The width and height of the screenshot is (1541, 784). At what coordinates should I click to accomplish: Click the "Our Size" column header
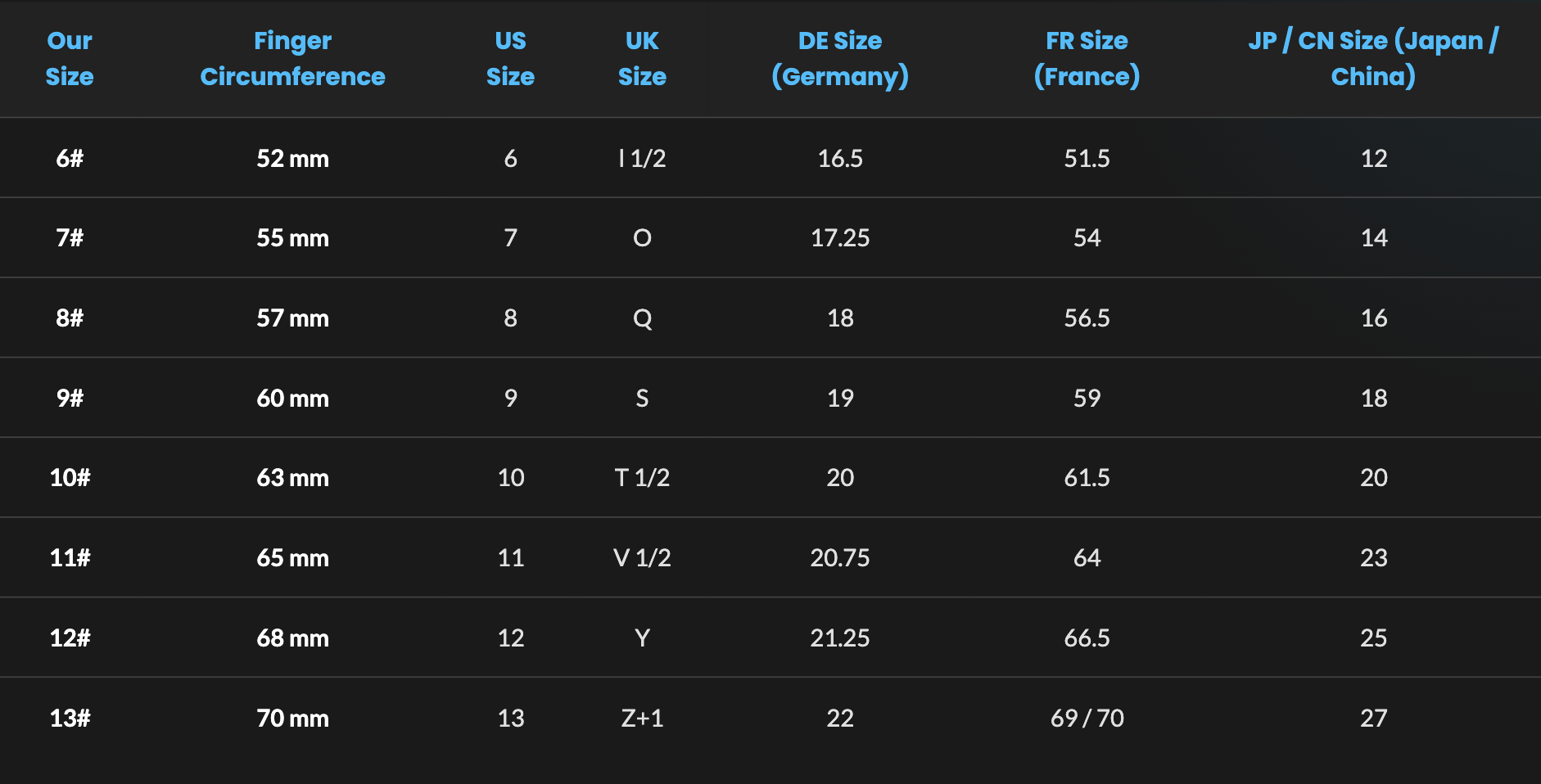click(70, 58)
